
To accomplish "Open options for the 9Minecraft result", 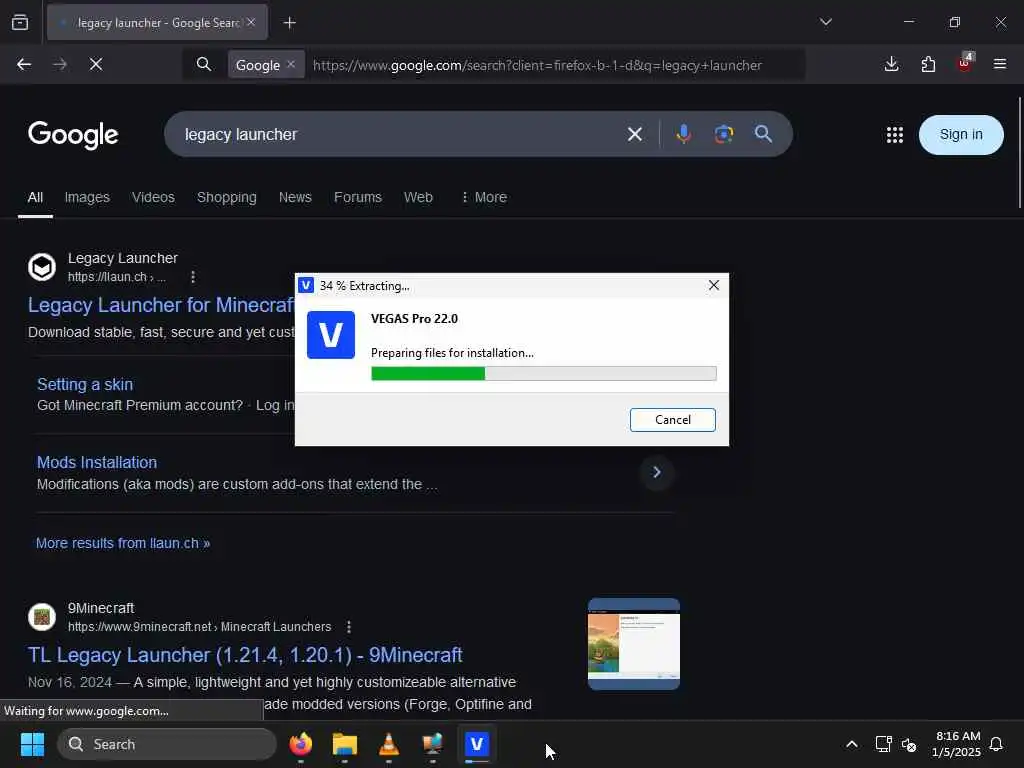I will pos(349,627).
